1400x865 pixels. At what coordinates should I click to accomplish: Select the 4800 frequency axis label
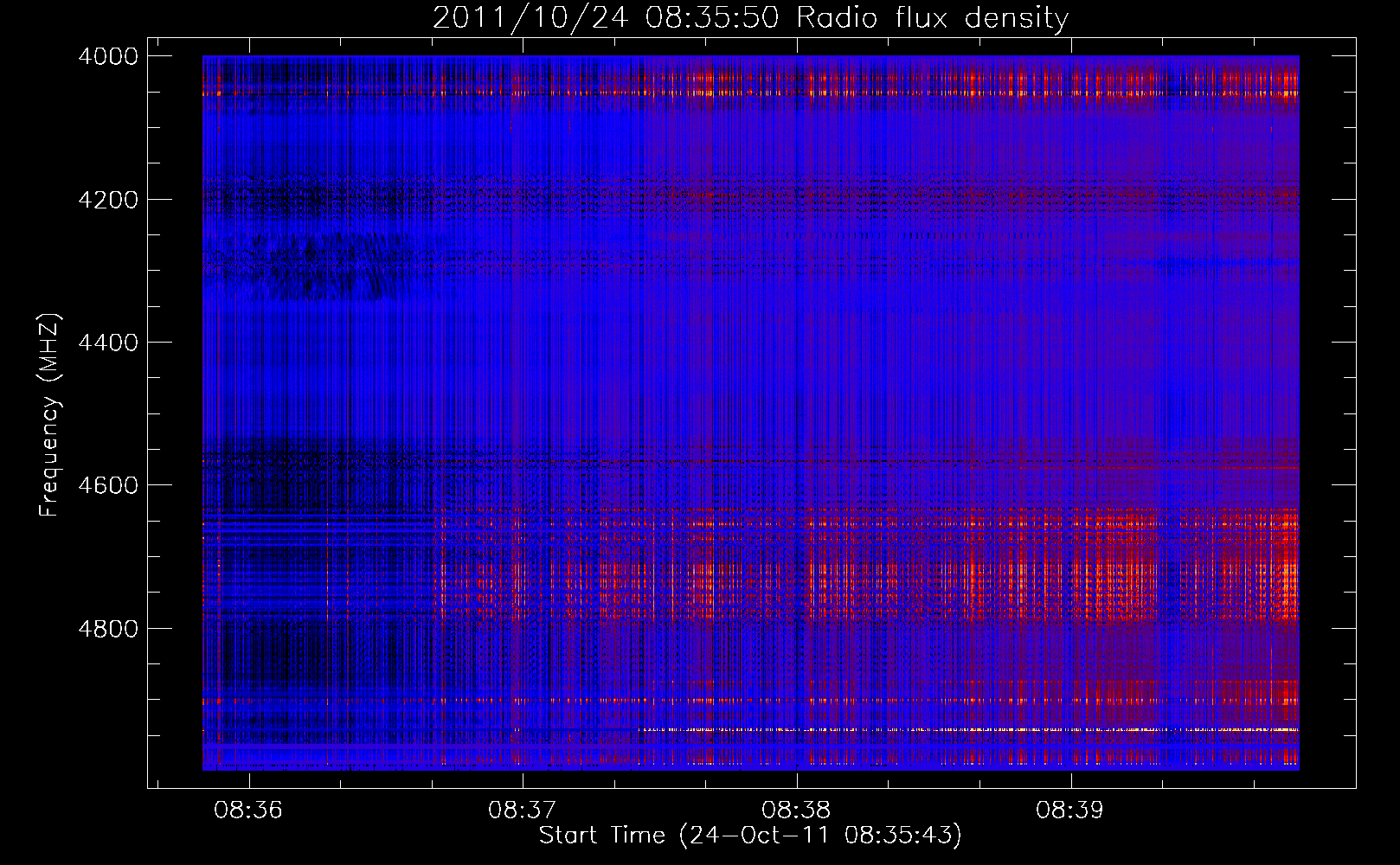[108, 628]
